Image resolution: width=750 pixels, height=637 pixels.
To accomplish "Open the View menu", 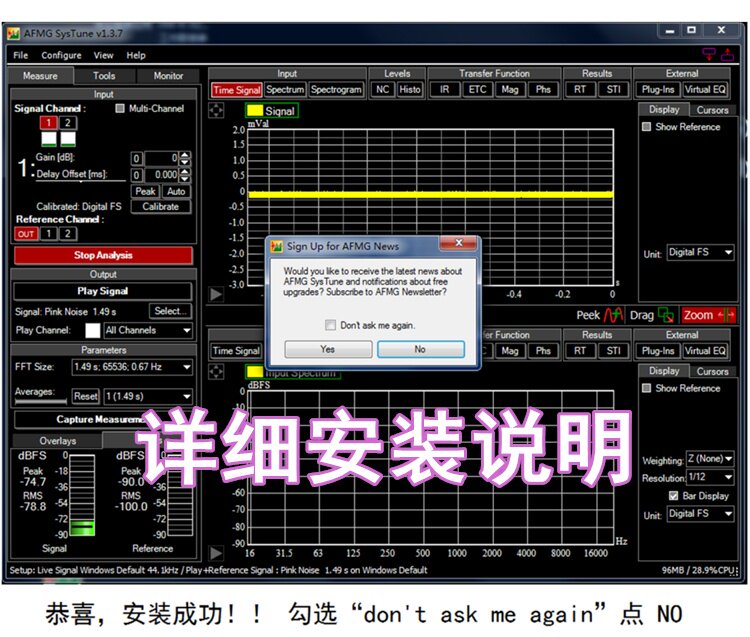I will click(x=103, y=55).
